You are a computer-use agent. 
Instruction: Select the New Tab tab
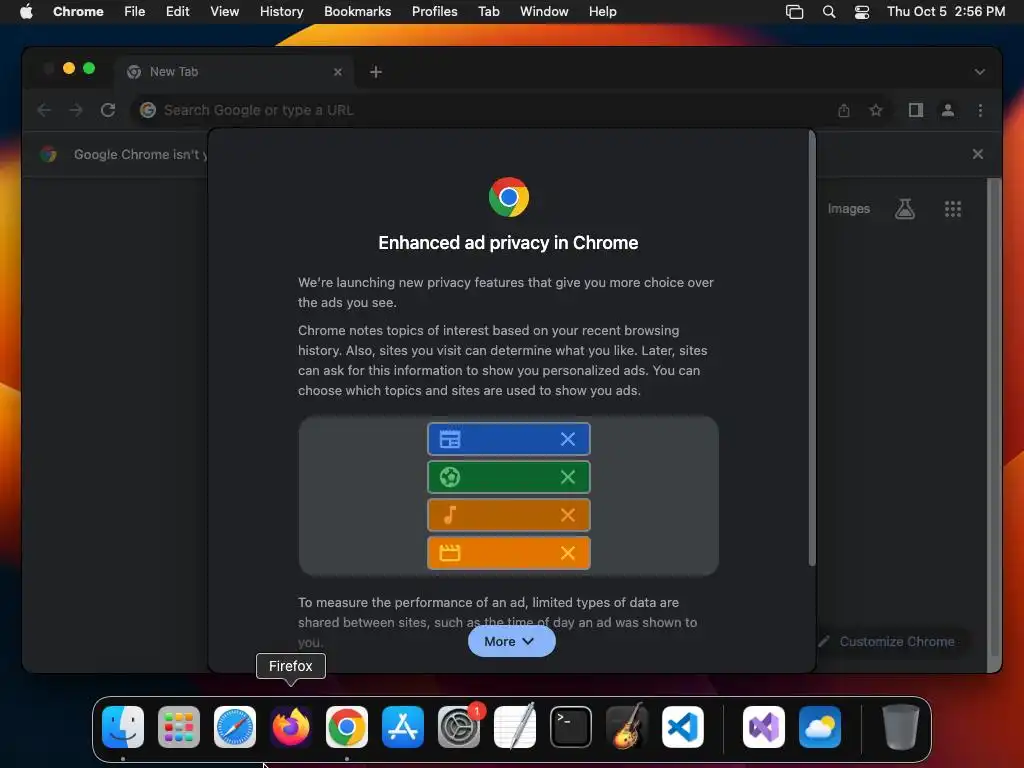click(x=232, y=72)
